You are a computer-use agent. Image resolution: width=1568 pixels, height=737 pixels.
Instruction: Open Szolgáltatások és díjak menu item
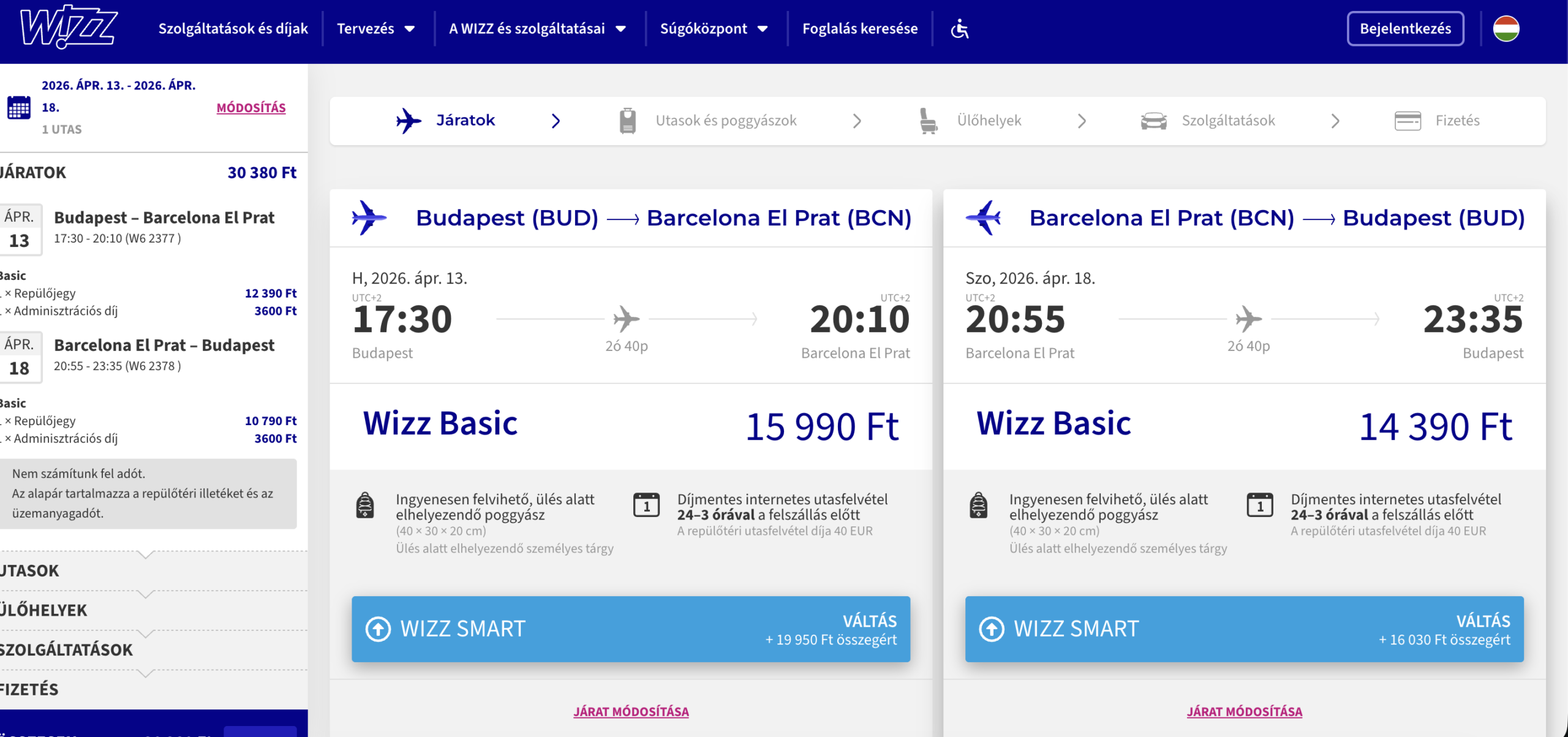tap(233, 29)
